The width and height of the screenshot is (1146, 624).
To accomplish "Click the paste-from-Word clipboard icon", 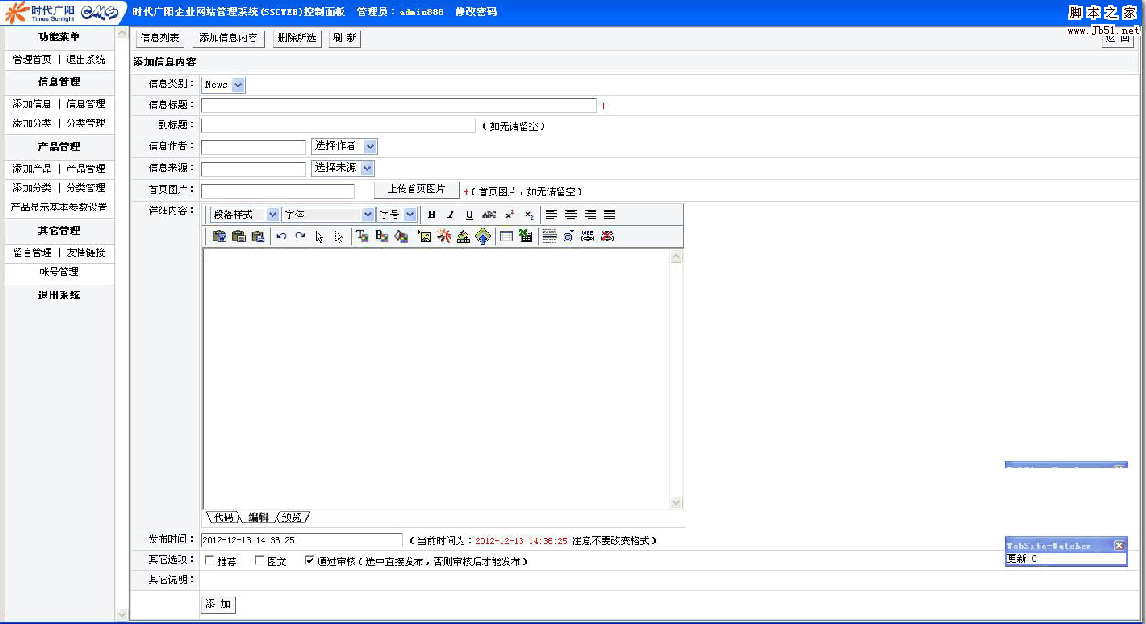I will pos(257,236).
